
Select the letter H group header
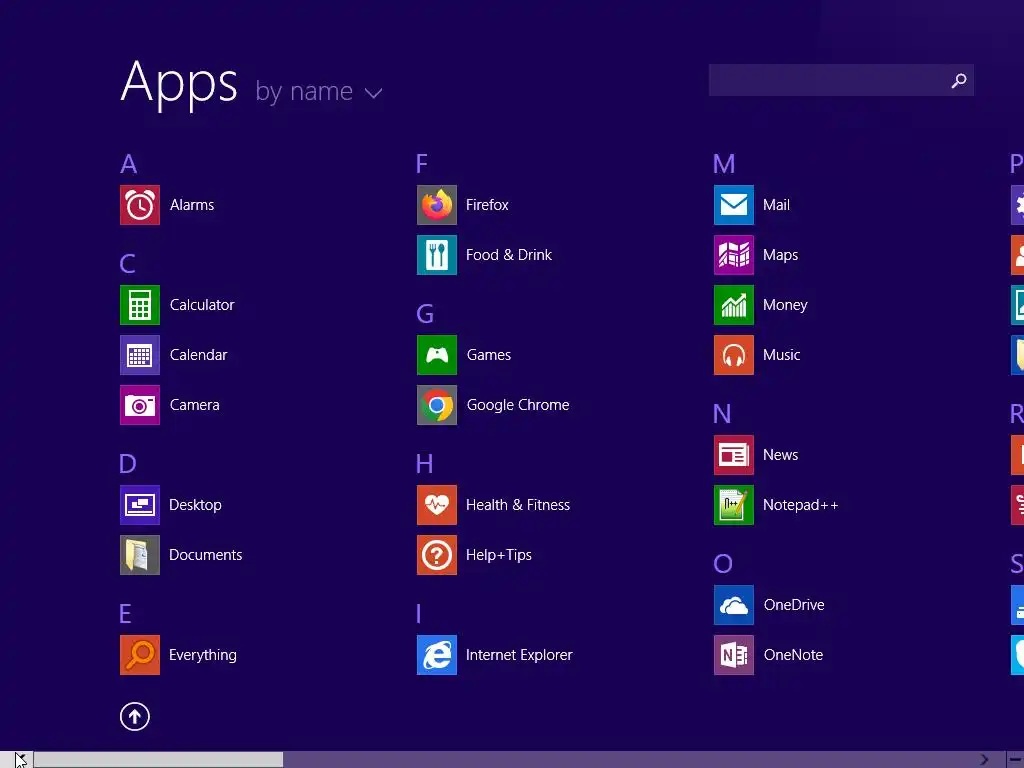tap(424, 464)
